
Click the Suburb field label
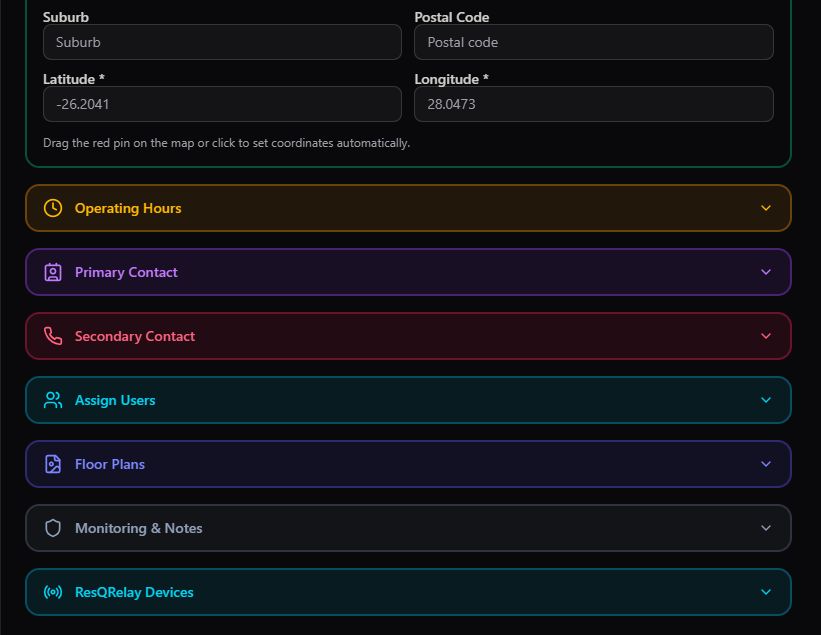[66, 17]
